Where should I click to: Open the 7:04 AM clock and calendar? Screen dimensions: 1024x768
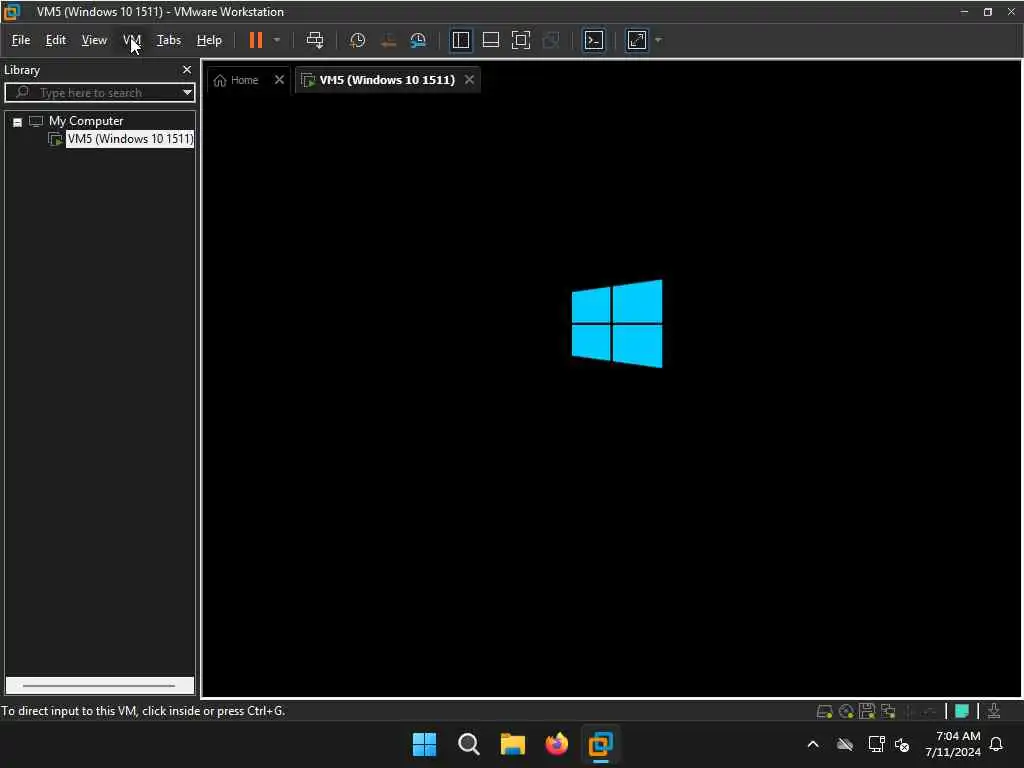(x=953, y=744)
